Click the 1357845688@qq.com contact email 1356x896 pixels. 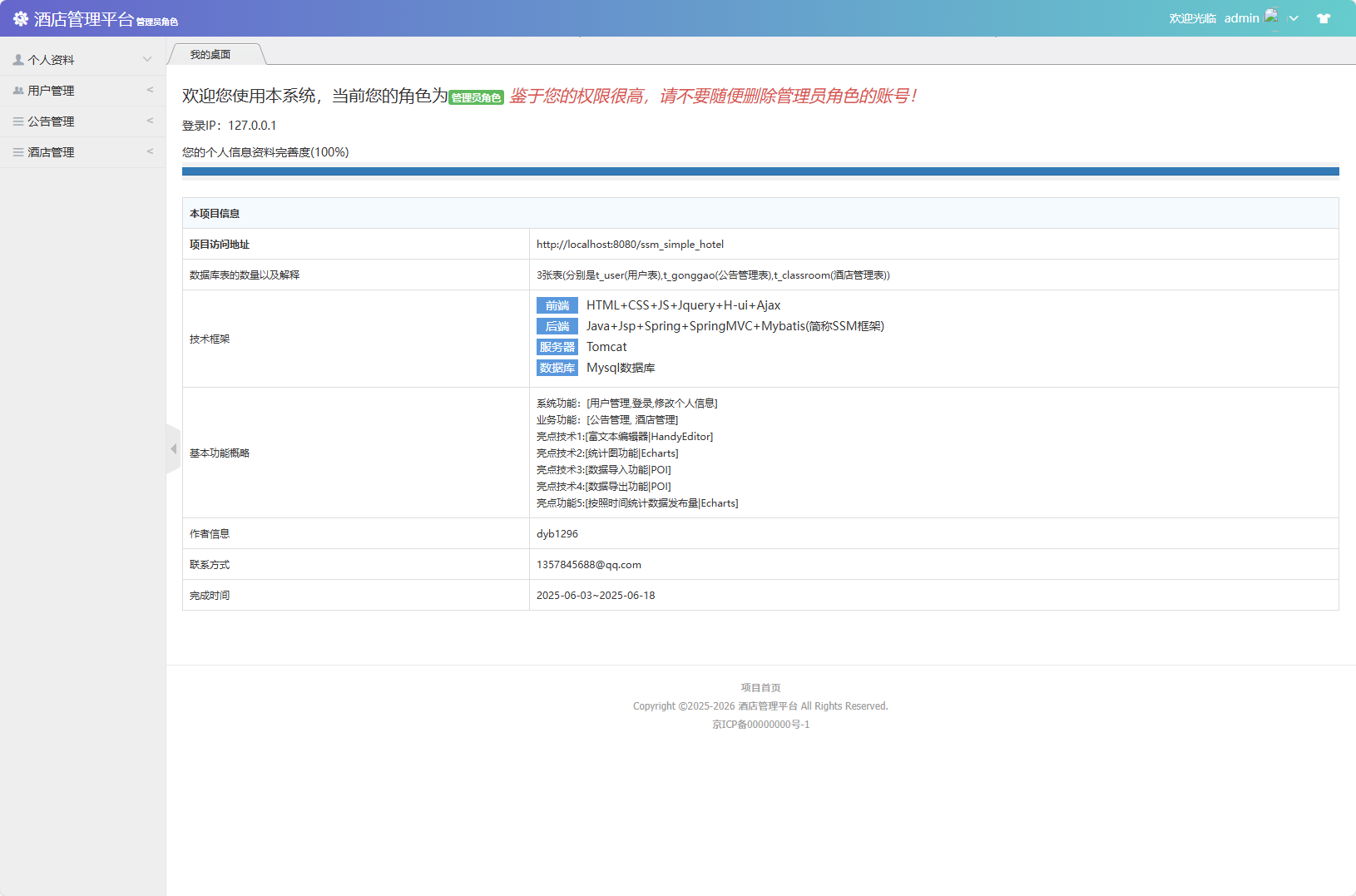(x=589, y=564)
